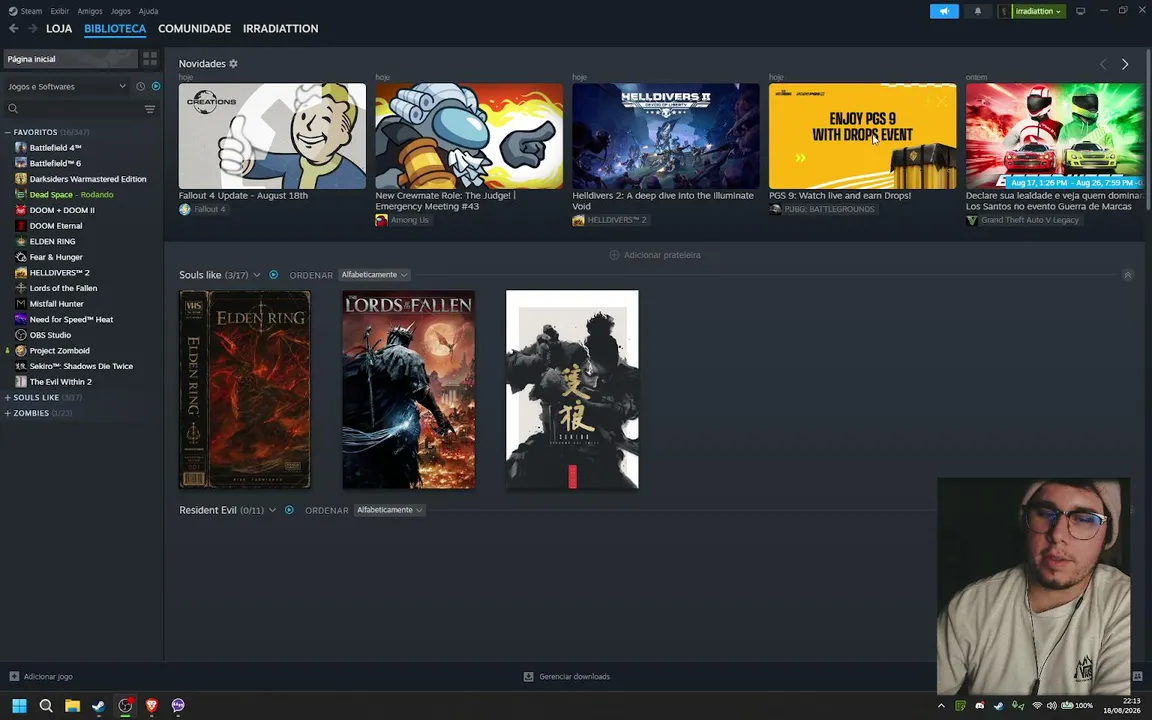Select Dead Space - Rodando entry
Viewport: 1152px width, 720px height.
click(71, 195)
